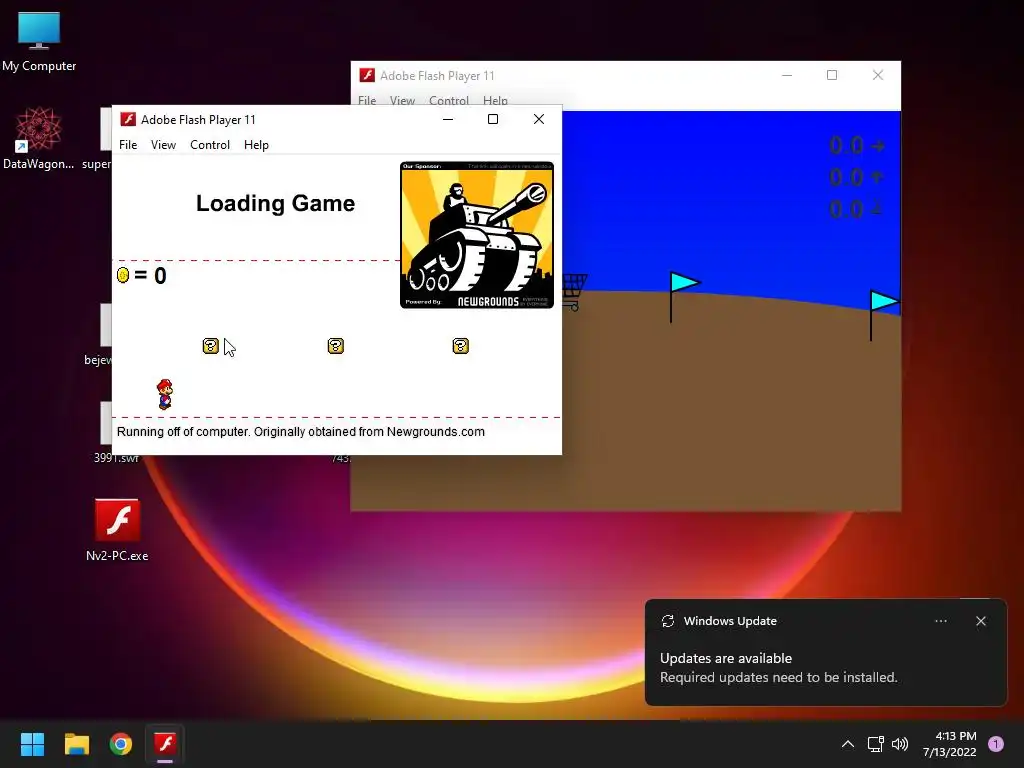Close the front Flash Player window
The height and width of the screenshot is (768, 1024).
pyautogui.click(x=539, y=119)
